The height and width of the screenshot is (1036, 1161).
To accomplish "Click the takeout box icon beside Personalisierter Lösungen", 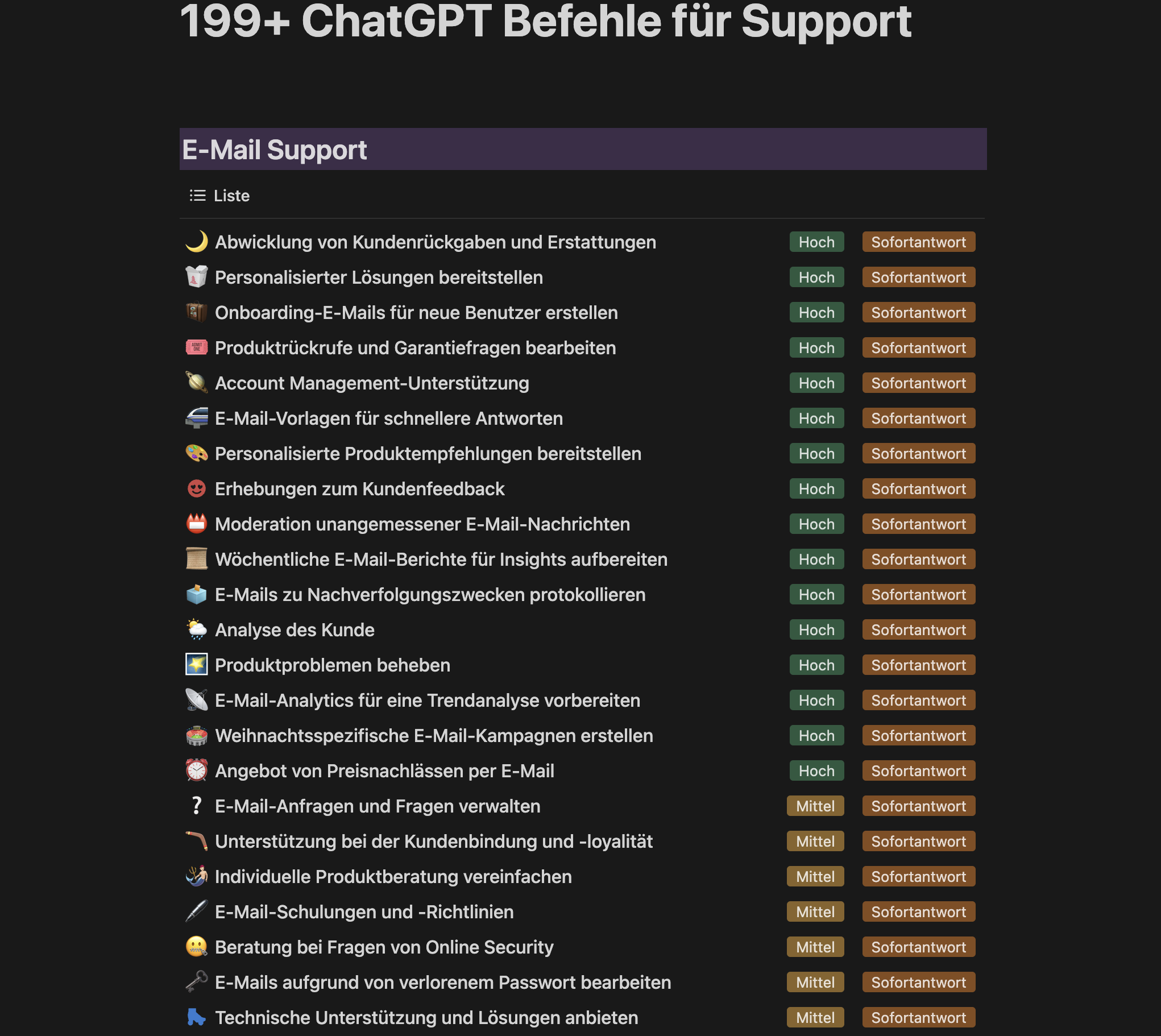I will (196, 277).
